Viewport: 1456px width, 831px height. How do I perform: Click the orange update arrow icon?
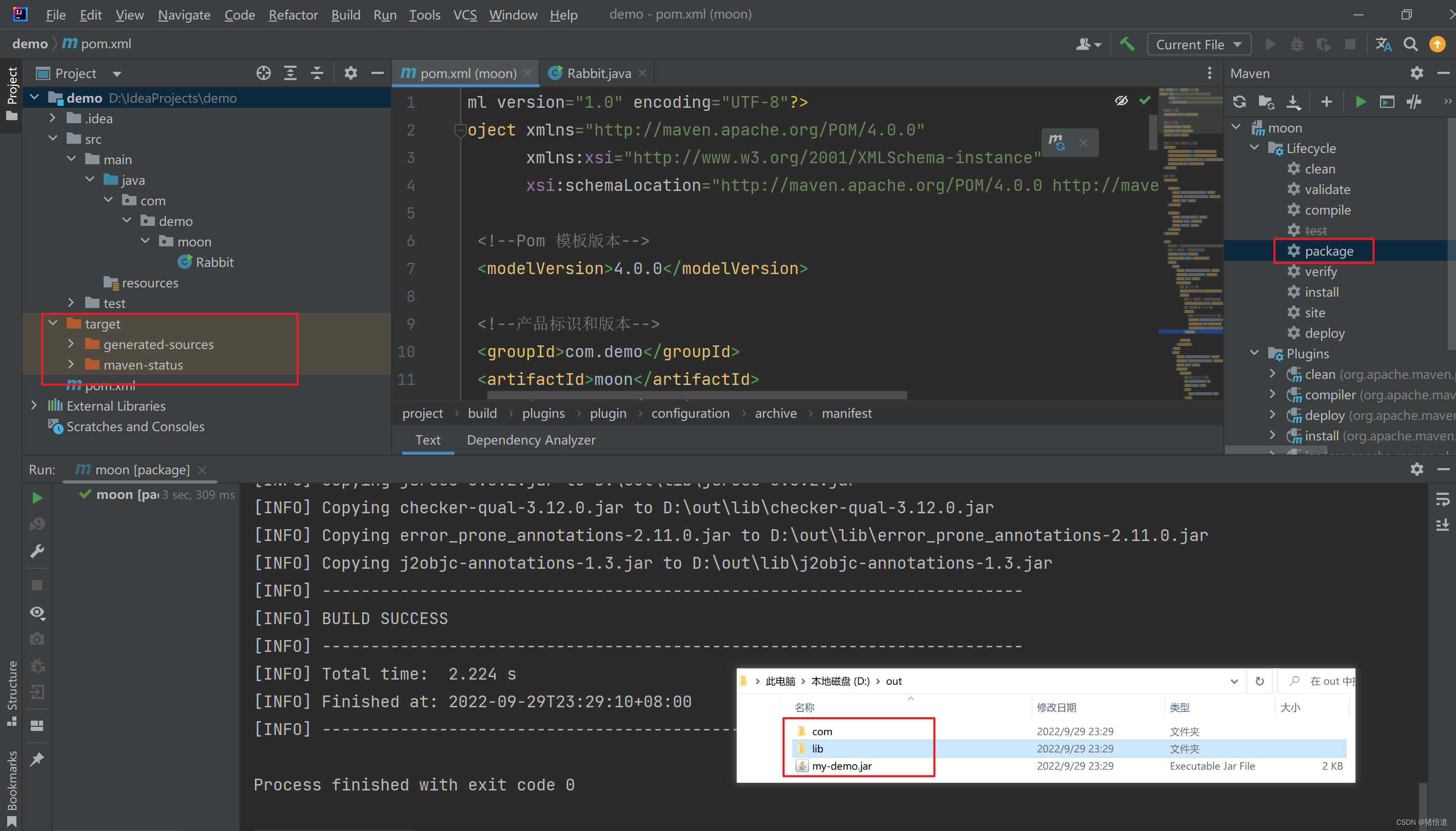pyautogui.click(x=1437, y=45)
